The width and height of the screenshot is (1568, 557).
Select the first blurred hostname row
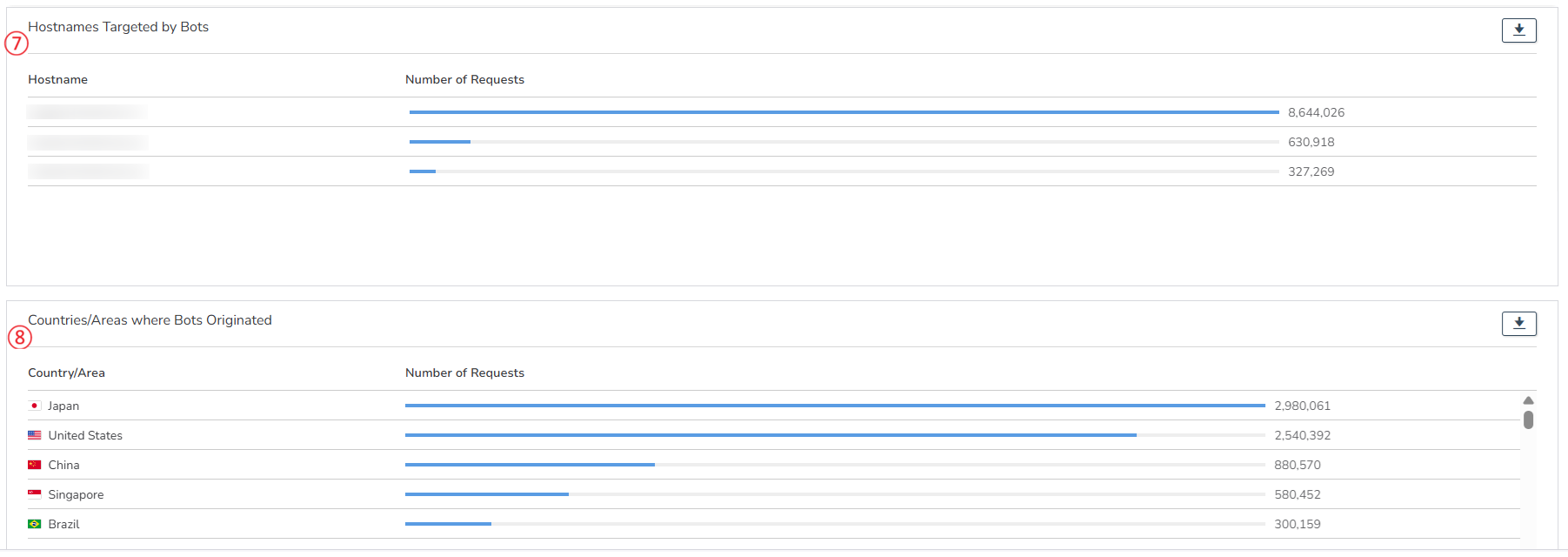[87, 112]
